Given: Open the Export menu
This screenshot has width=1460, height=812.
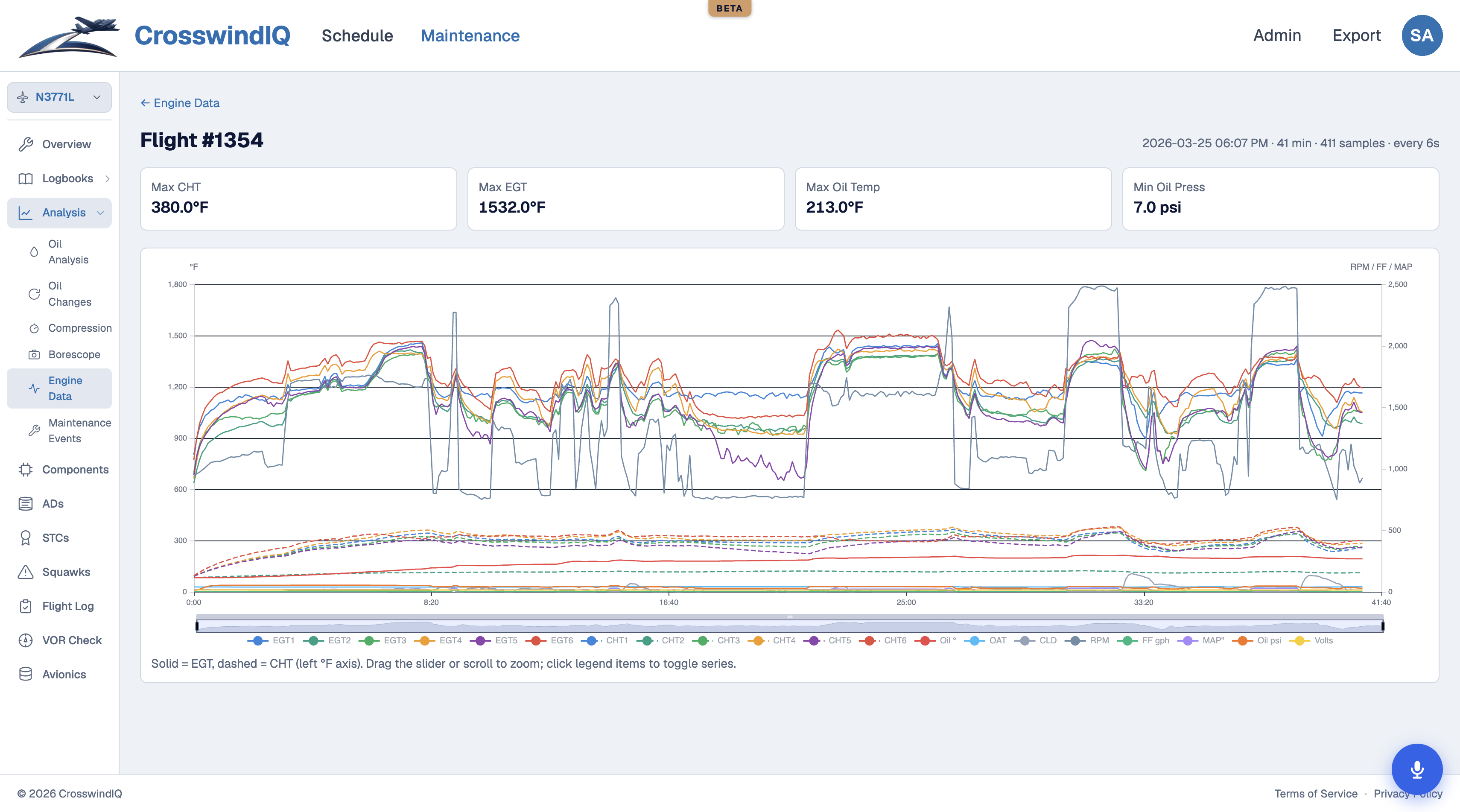Looking at the screenshot, I should pyautogui.click(x=1356, y=35).
